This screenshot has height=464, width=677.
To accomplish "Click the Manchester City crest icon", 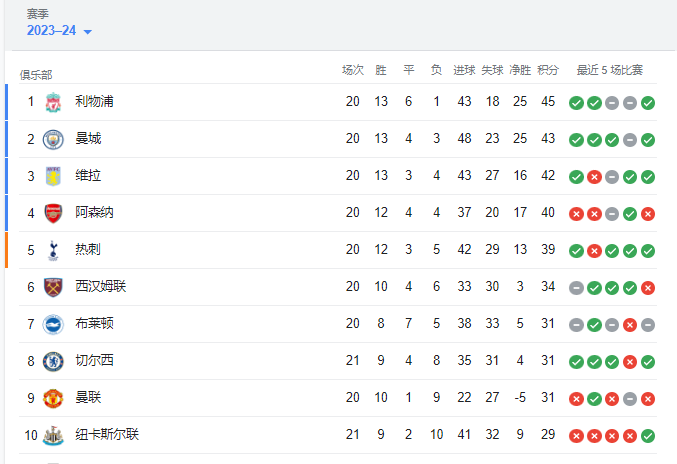I will [x=53, y=139].
